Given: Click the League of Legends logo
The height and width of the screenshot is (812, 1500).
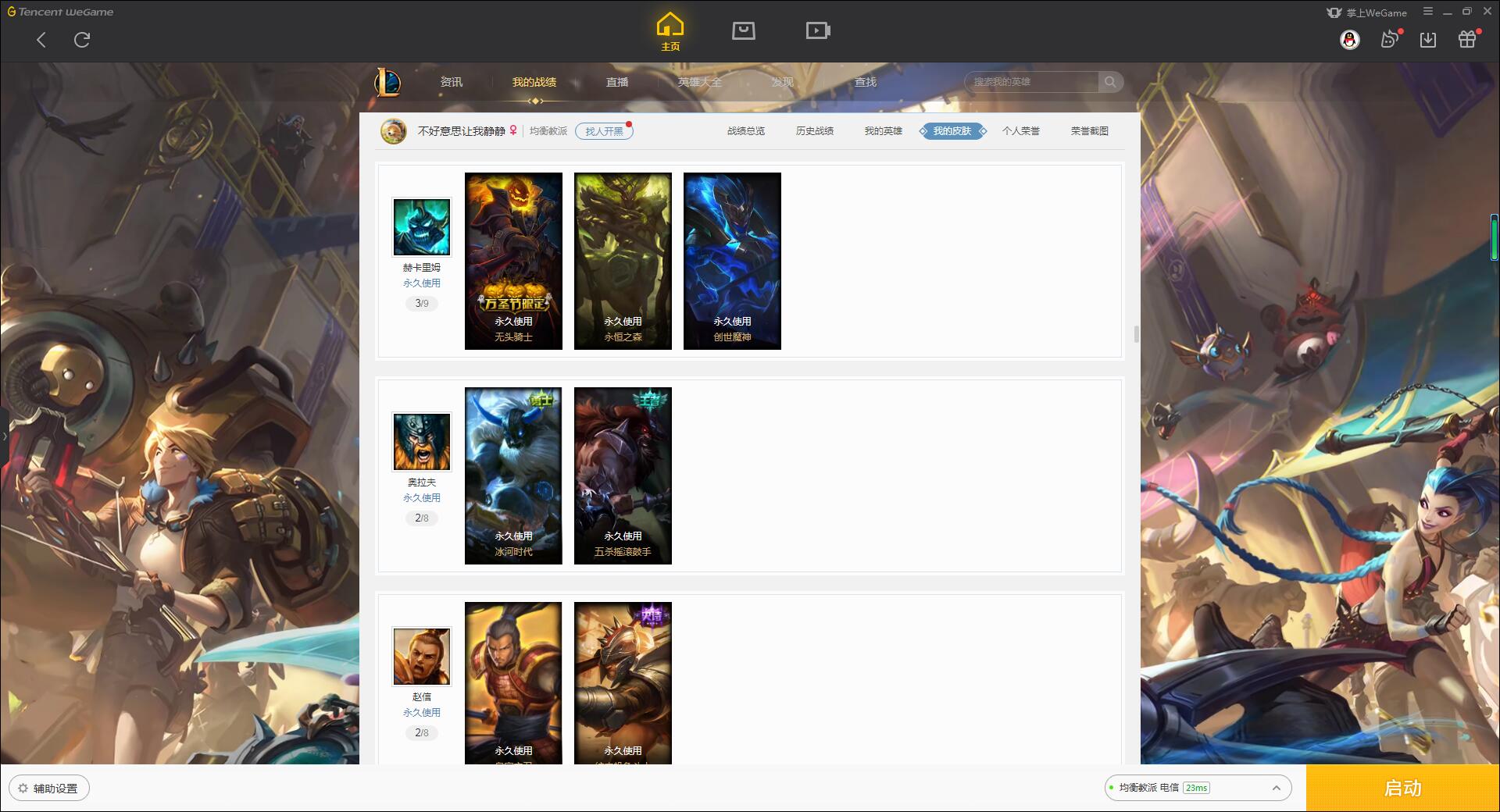Looking at the screenshot, I should (387, 82).
